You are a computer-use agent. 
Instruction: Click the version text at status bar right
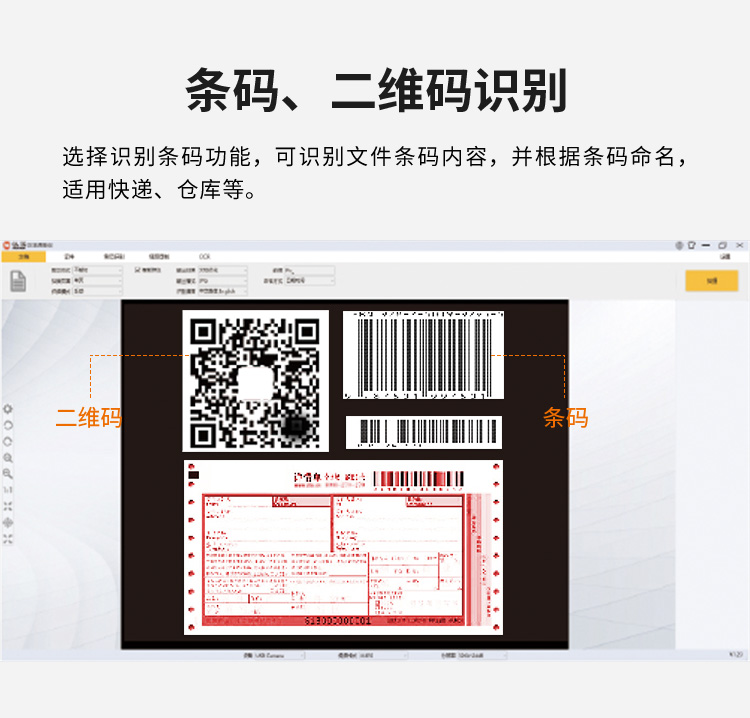[x=736, y=654]
